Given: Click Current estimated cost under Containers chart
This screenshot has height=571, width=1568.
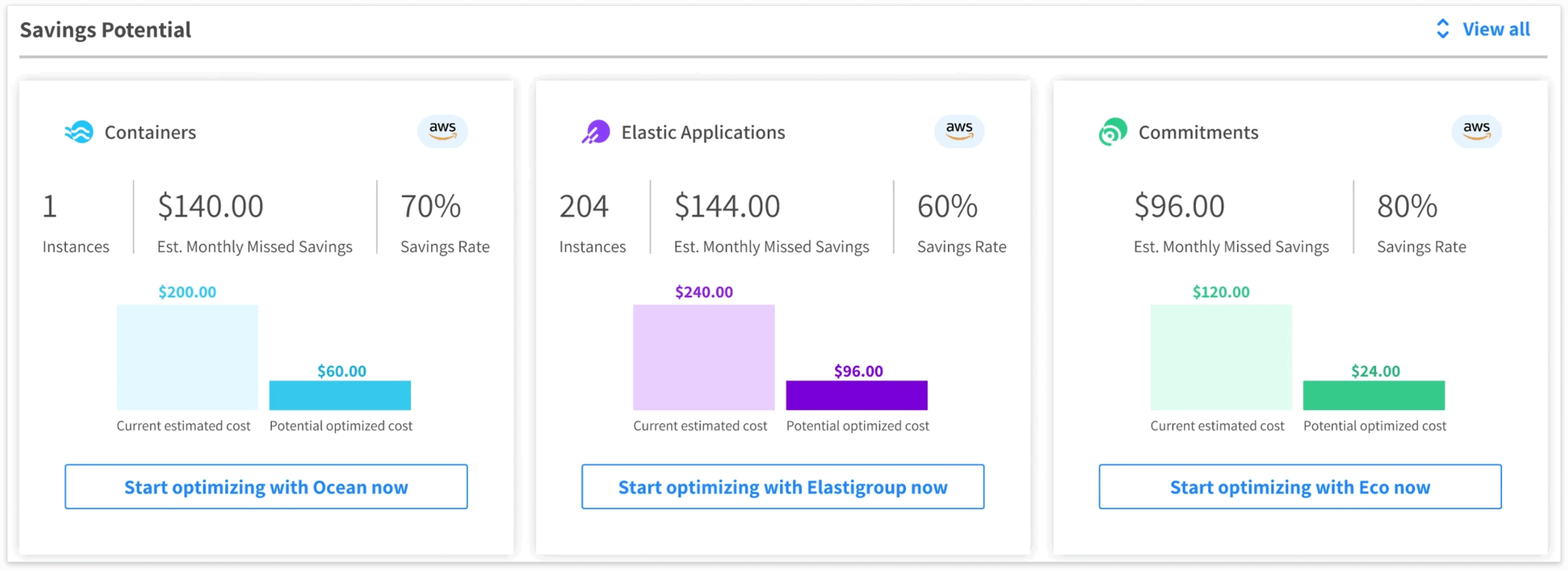Looking at the screenshot, I should [x=184, y=426].
